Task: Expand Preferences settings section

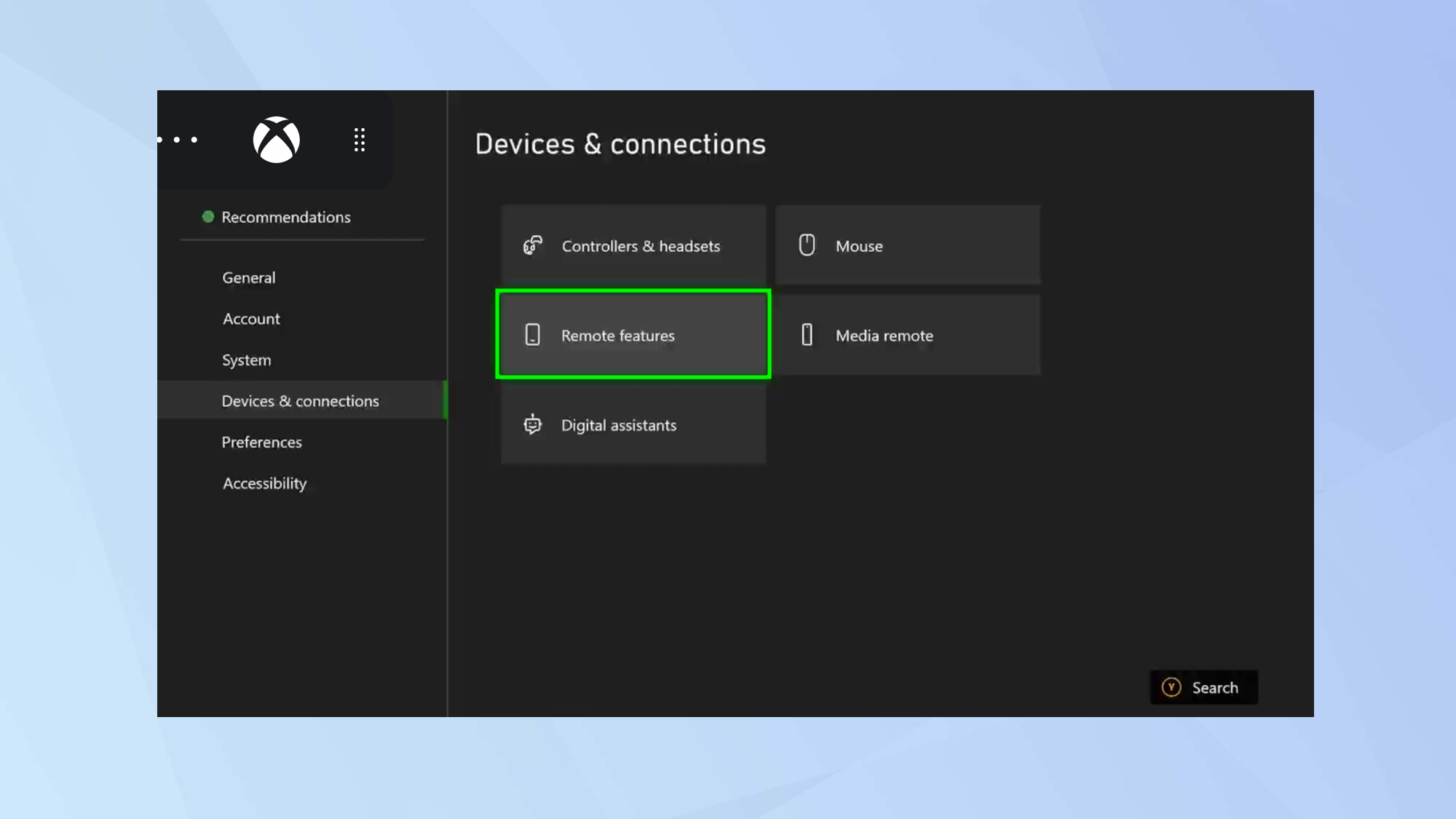Action: click(x=262, y=442)
